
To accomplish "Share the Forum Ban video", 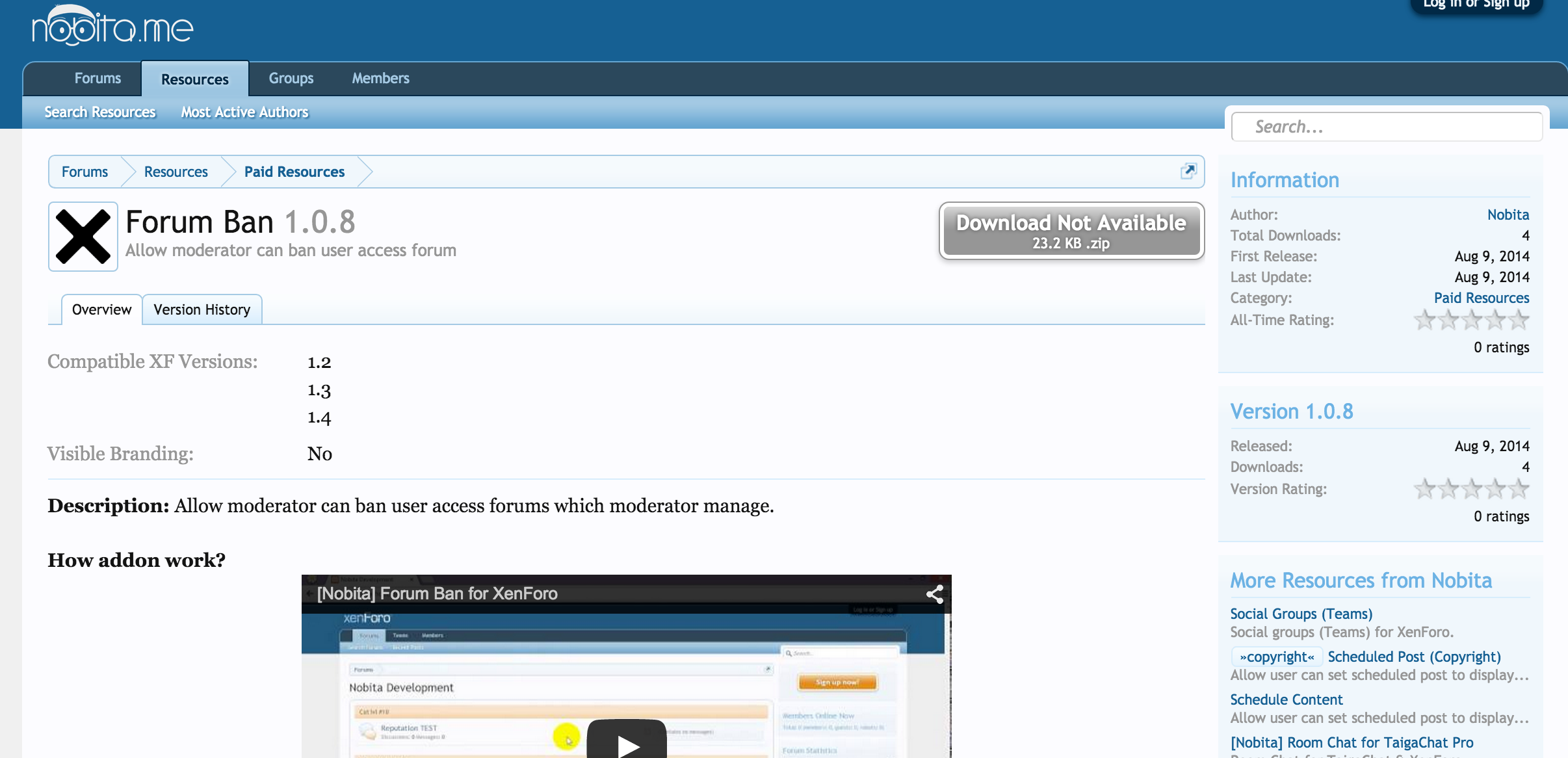I will [934, 594].
